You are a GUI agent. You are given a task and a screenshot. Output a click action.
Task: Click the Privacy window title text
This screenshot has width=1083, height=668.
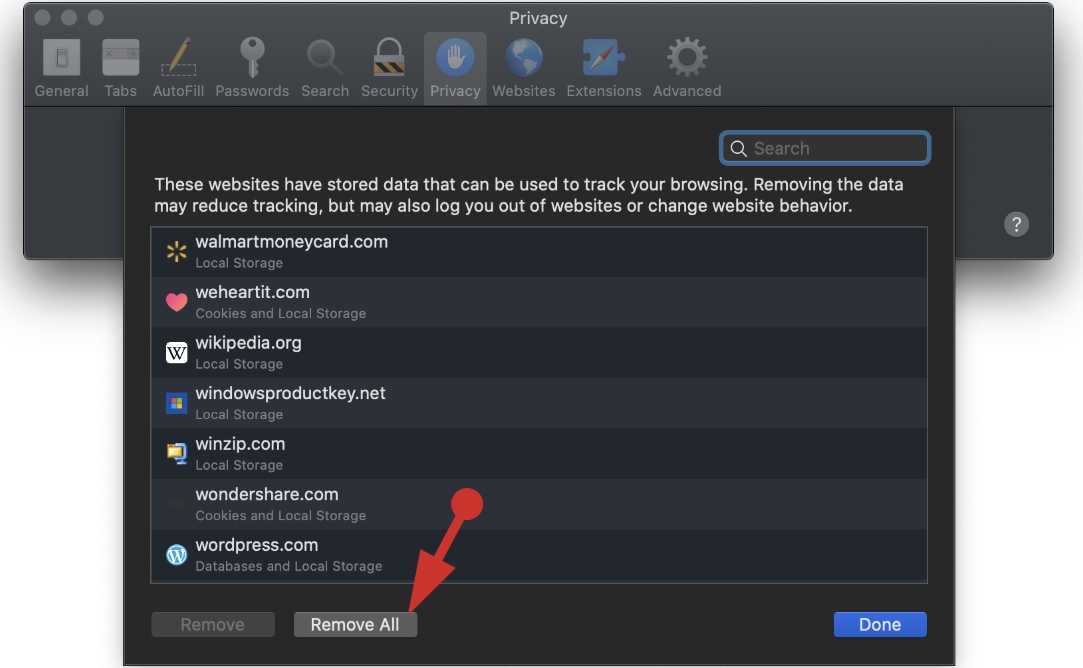538,19
